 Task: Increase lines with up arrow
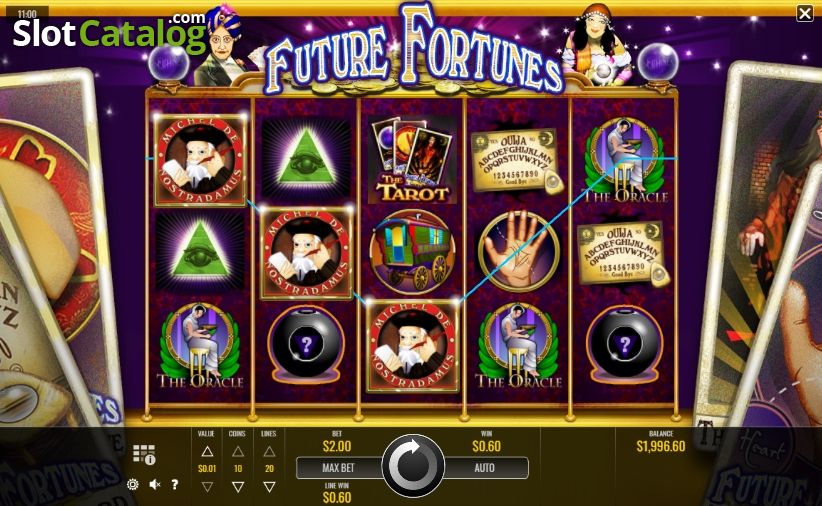(269, 451)
